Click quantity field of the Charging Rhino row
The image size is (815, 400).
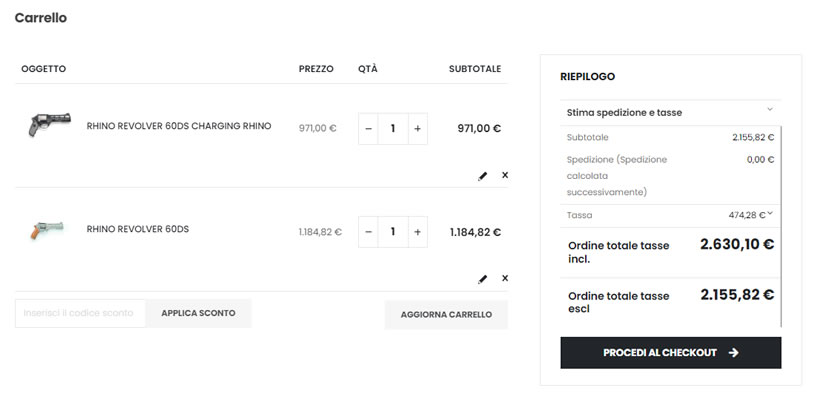point(393,128)
